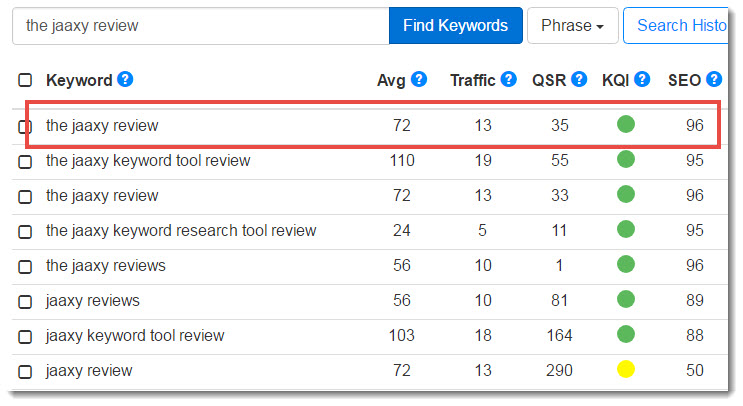Toggle the select-all checkbox in the header
Screen dimensions: 743x406
(25, 80)
